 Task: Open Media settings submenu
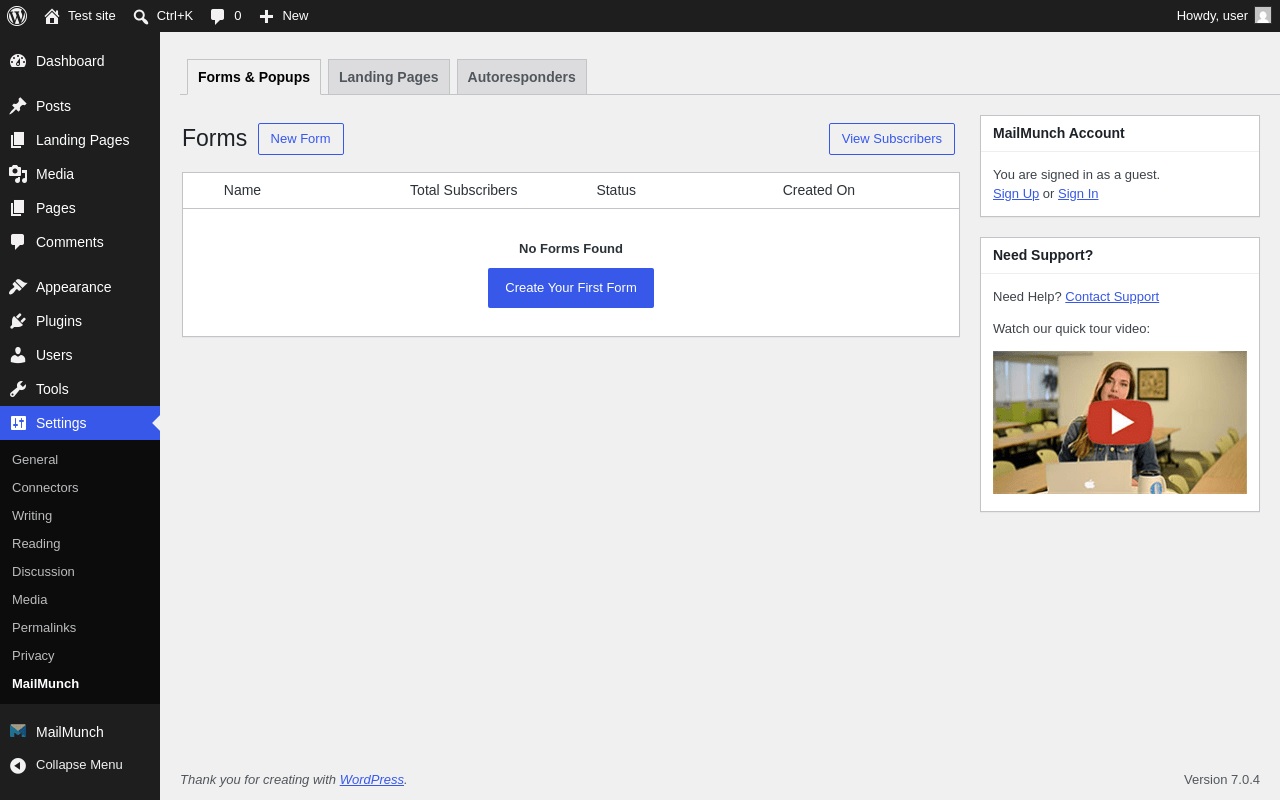[80, 599]
